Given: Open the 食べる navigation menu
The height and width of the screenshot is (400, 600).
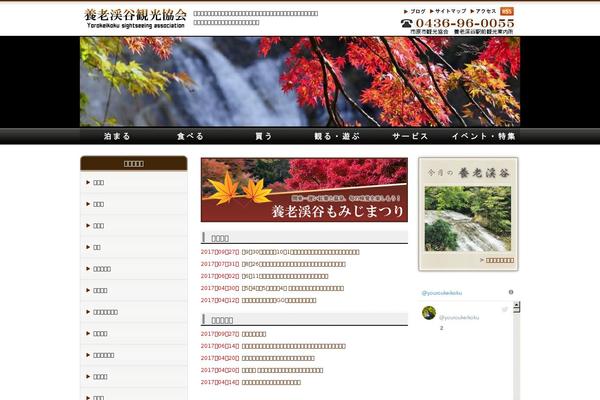Looking at the screenshot, I should (x=190, y=136).
